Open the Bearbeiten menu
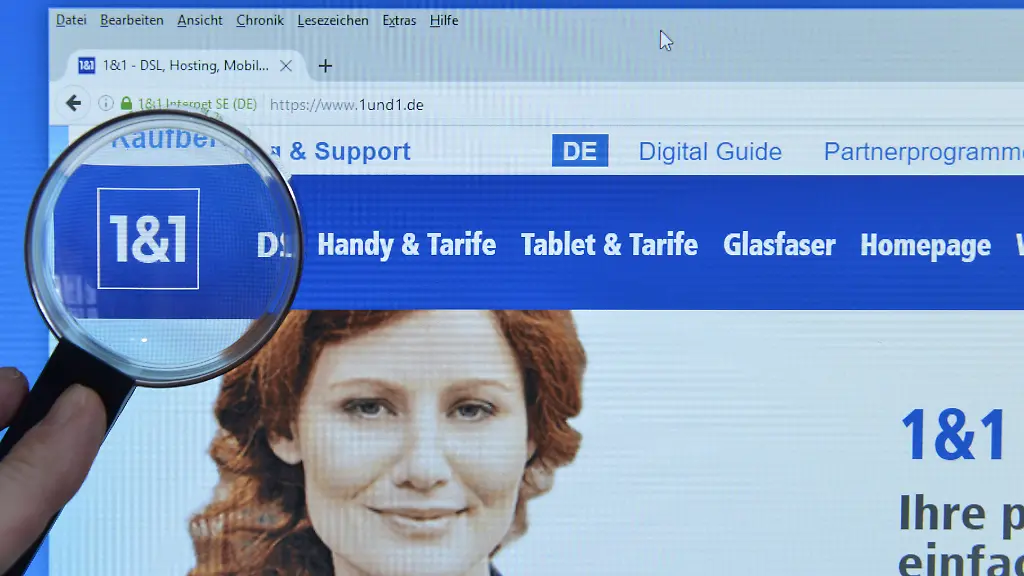This screenshot has width=1024, height=576. click(x=132, y=20)
